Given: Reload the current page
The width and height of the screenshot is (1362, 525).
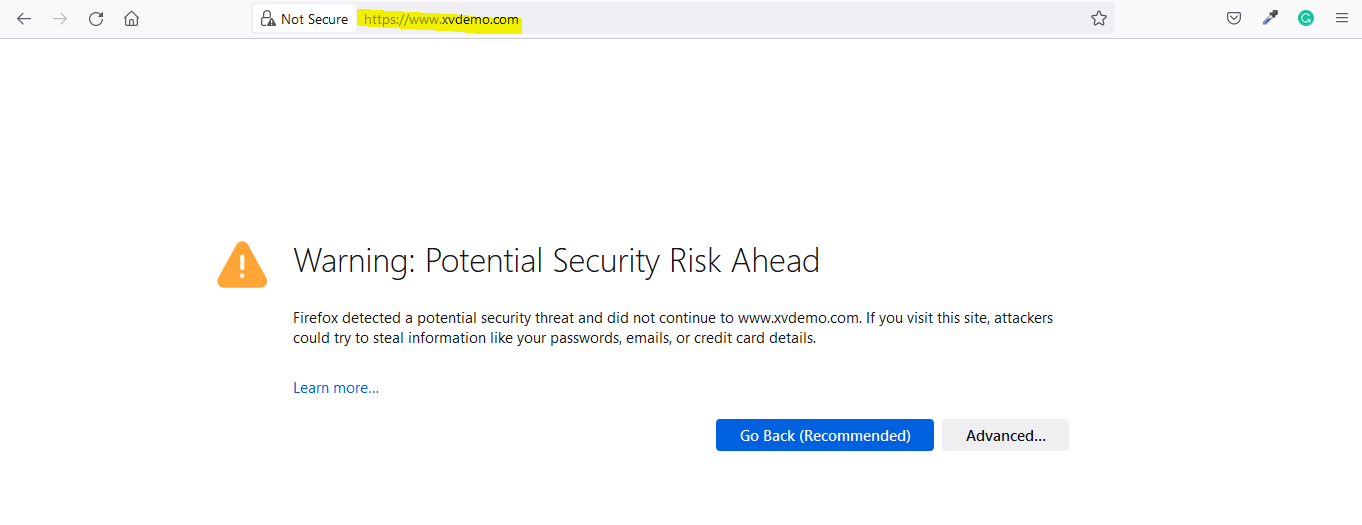Looking at the screenshot, I should pyautogui.click(x=96, y=19).
